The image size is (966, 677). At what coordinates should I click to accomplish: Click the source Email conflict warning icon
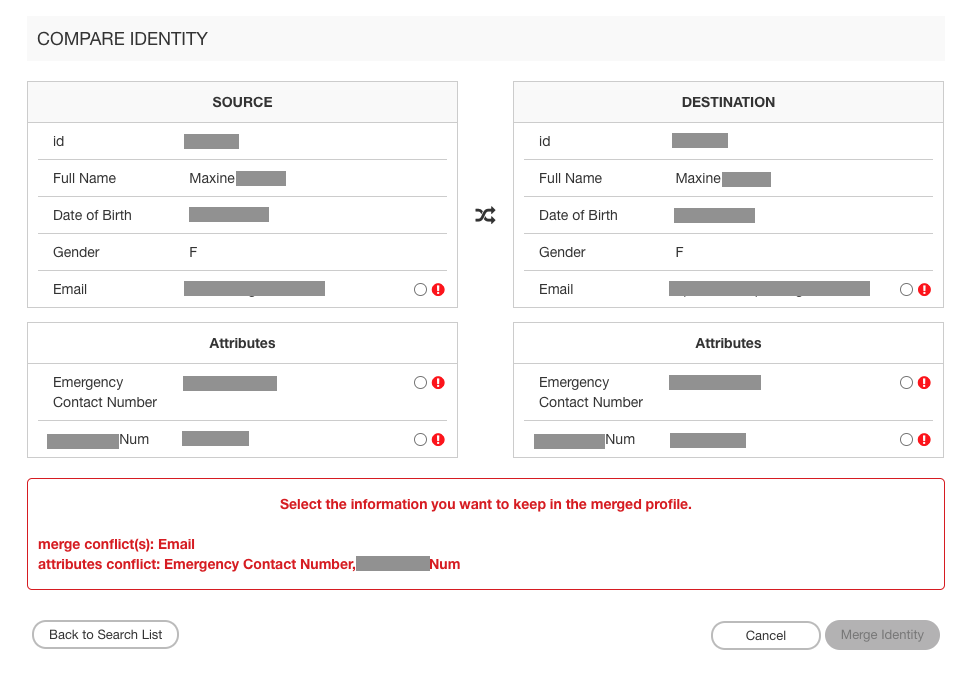438,290
